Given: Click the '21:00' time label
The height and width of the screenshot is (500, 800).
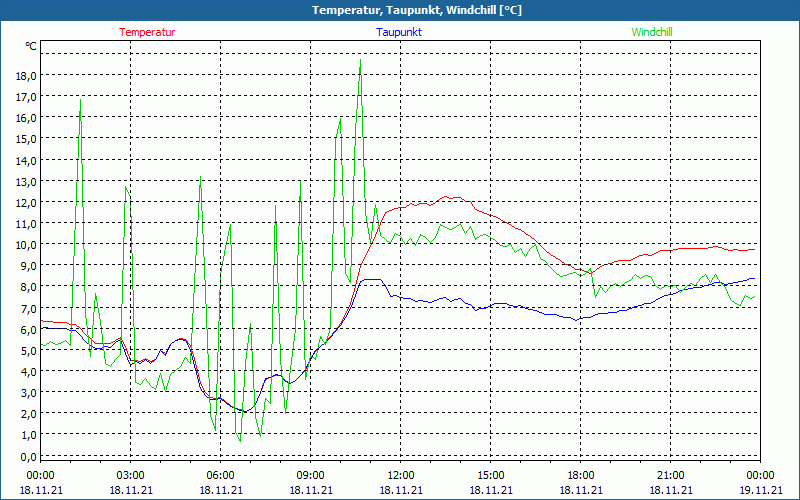Looking at the screenshot, I should click(670, 476).
